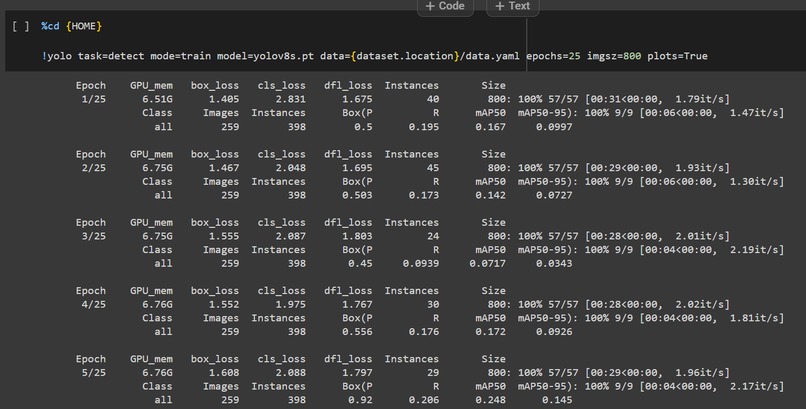Click box_loss value 1.405
Viewport: 806px width, 409px height.
click(x=224, y=99)
